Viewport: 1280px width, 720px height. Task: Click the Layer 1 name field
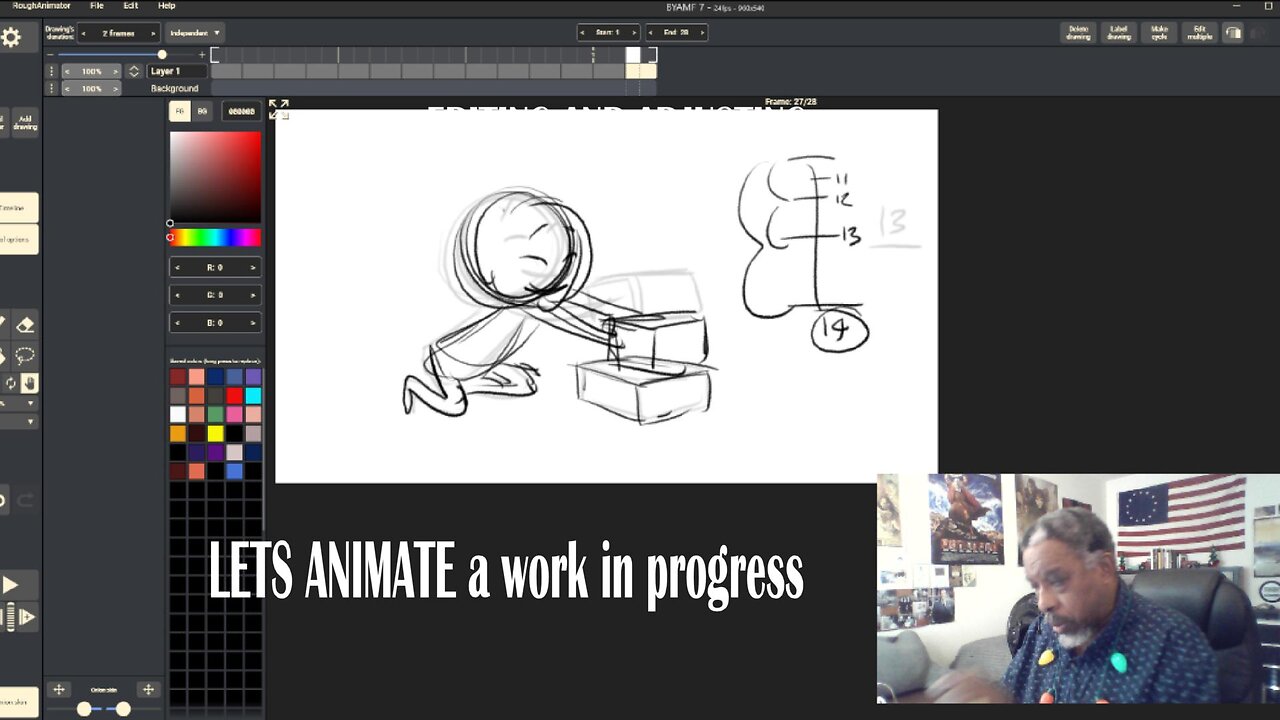(x=177, y=71)
